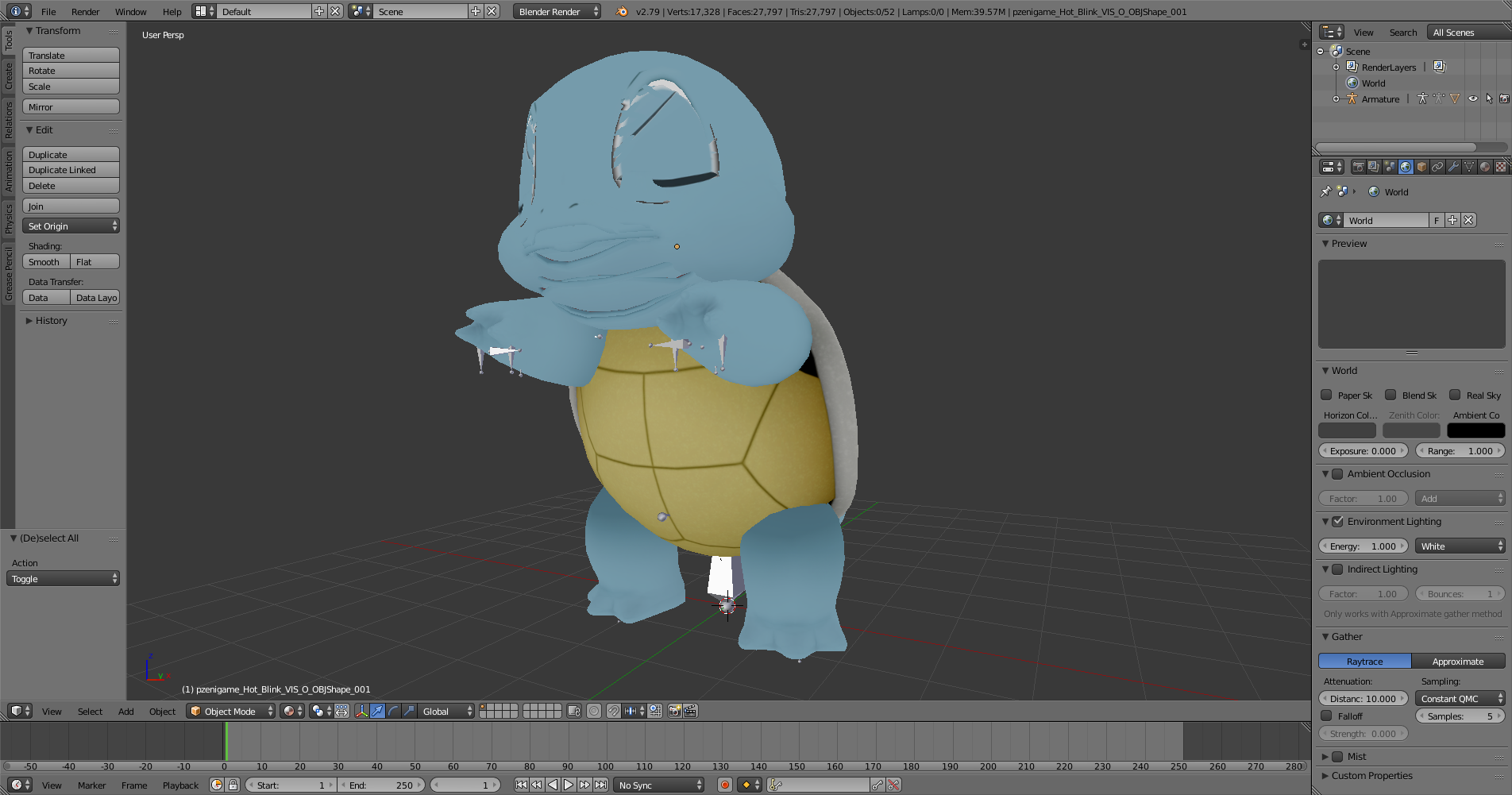Open the Object Mode dropdown

click(x=231, y=711)
